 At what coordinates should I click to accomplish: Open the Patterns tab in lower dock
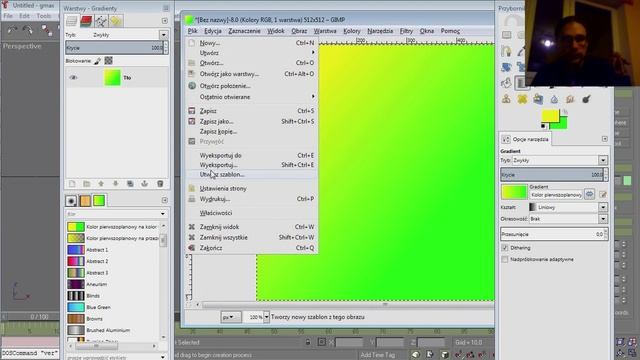(x=85, y=200)
